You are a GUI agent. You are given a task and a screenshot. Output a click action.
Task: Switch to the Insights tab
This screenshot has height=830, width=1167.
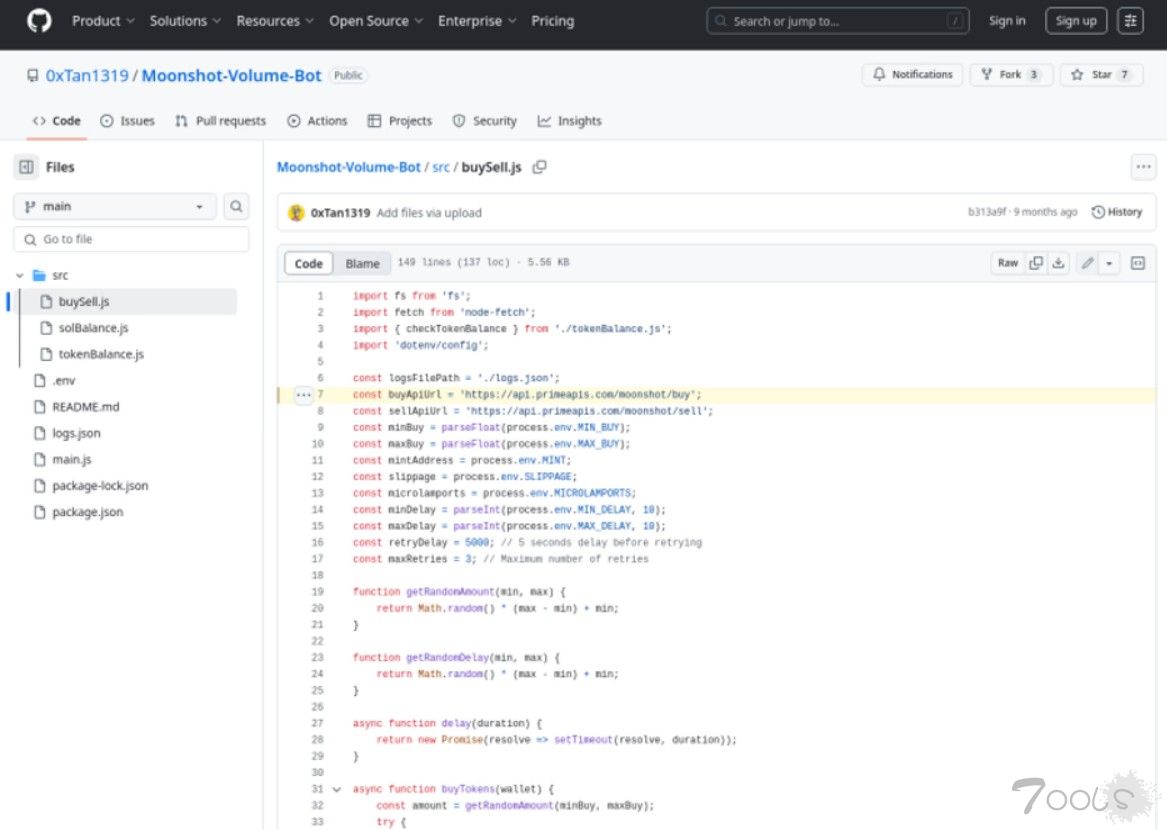[x=569, y=121]
